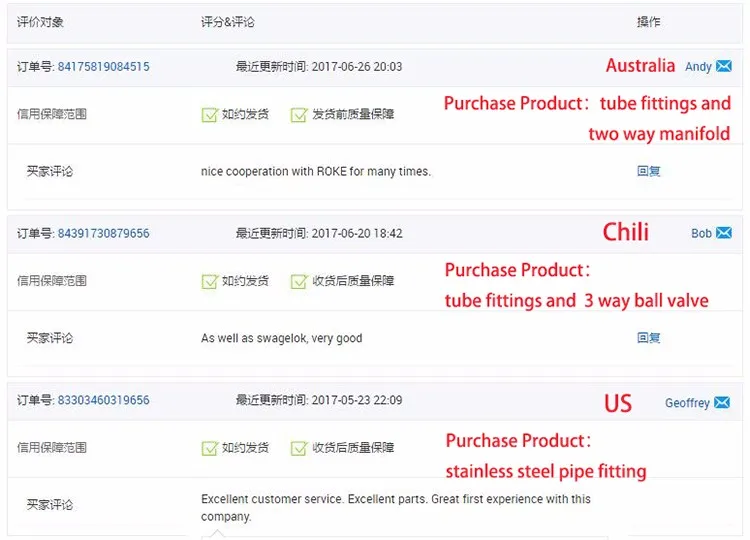Click buyer name Bob

point(701,234)
